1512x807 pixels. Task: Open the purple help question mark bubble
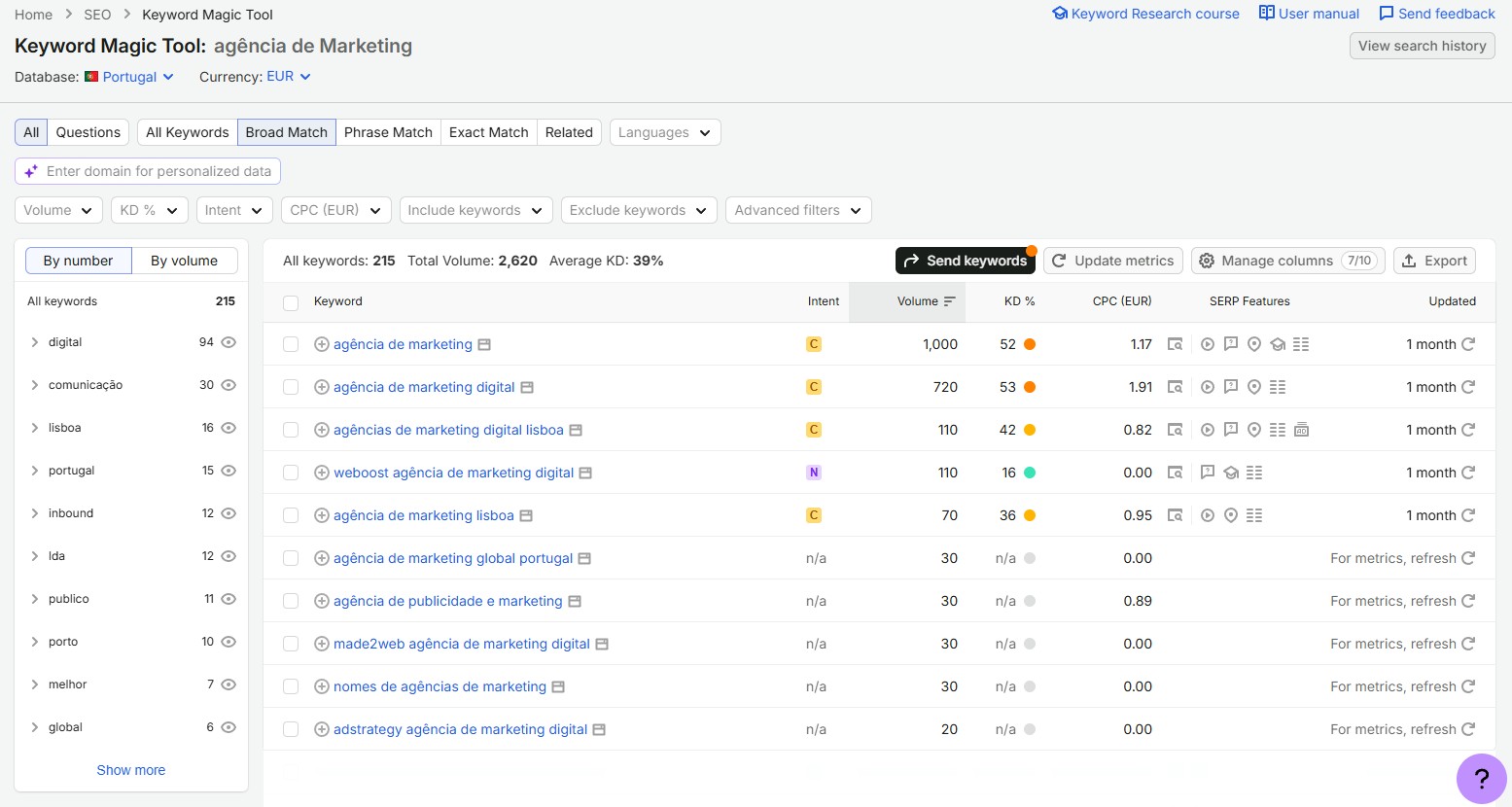[x=1481, y=779]
